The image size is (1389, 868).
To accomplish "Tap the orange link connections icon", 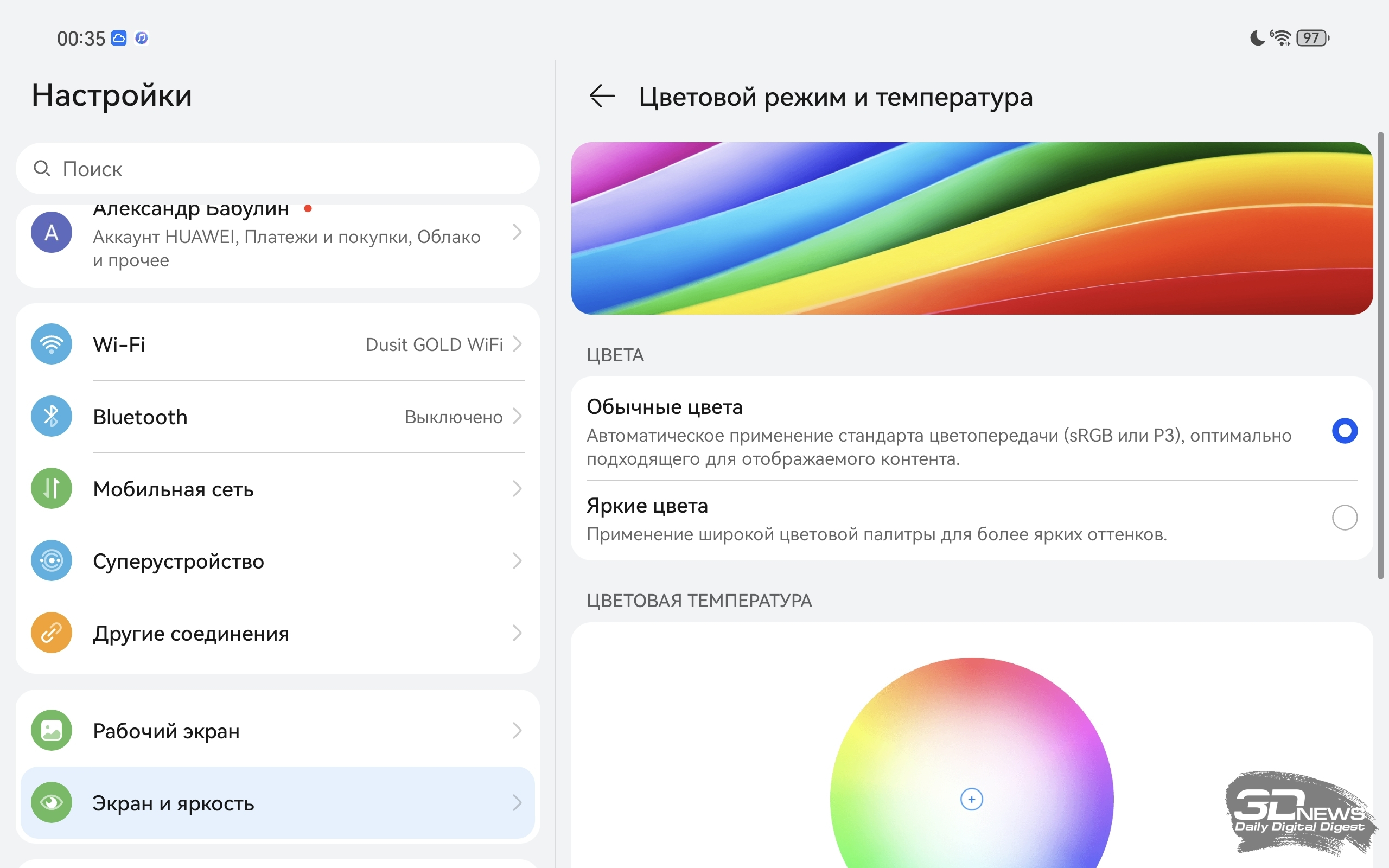I will [x=52, y=633].
